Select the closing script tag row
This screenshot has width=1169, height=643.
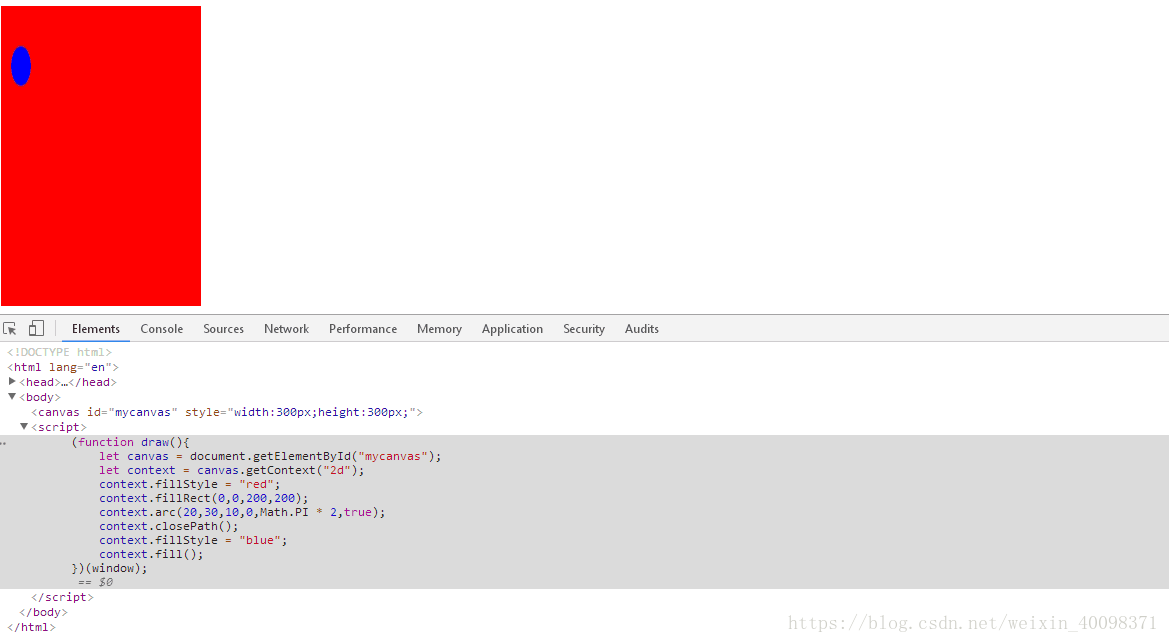point(63,597)
